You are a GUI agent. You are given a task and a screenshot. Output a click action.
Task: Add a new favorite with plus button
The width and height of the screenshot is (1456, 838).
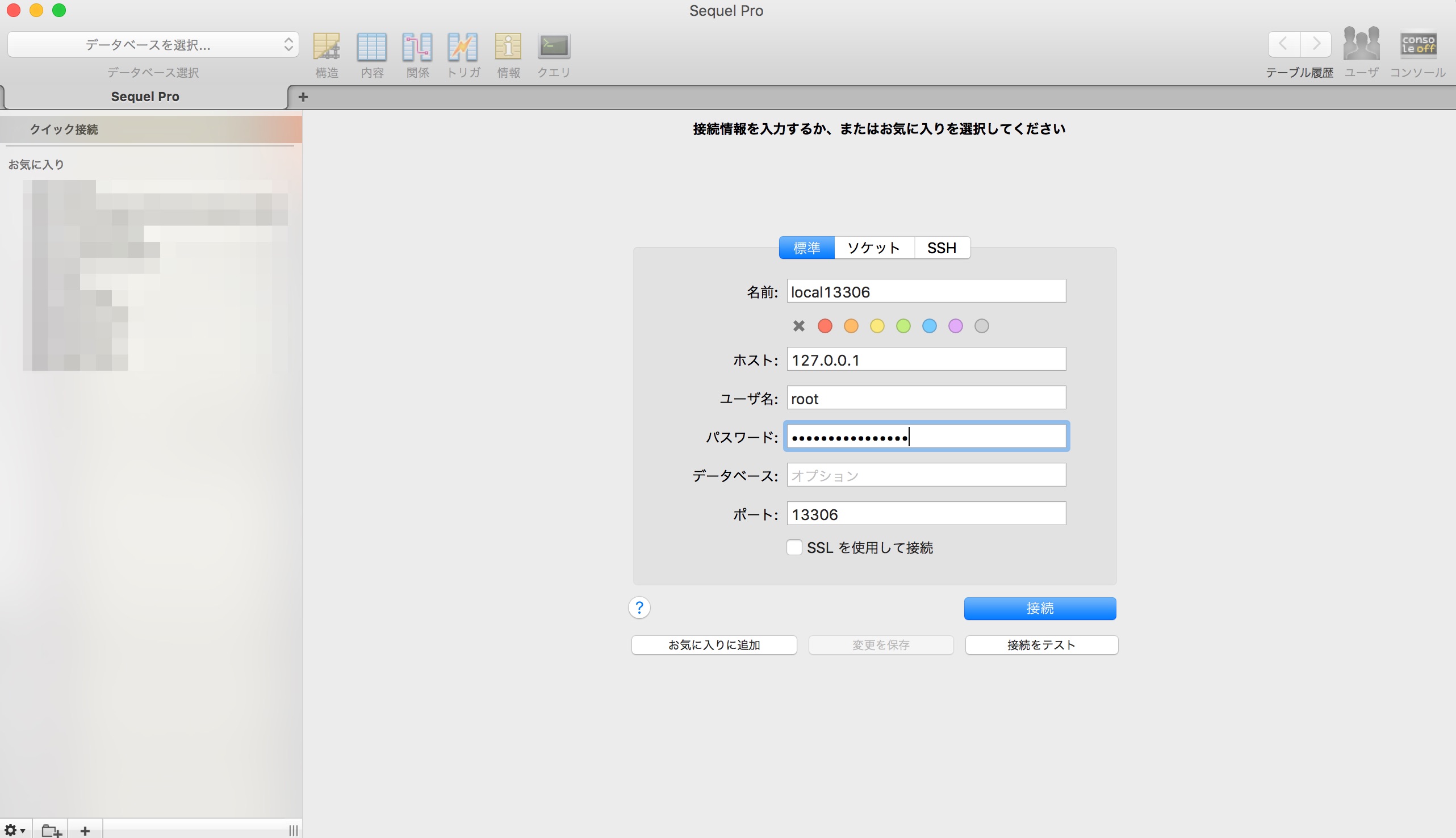85,830
